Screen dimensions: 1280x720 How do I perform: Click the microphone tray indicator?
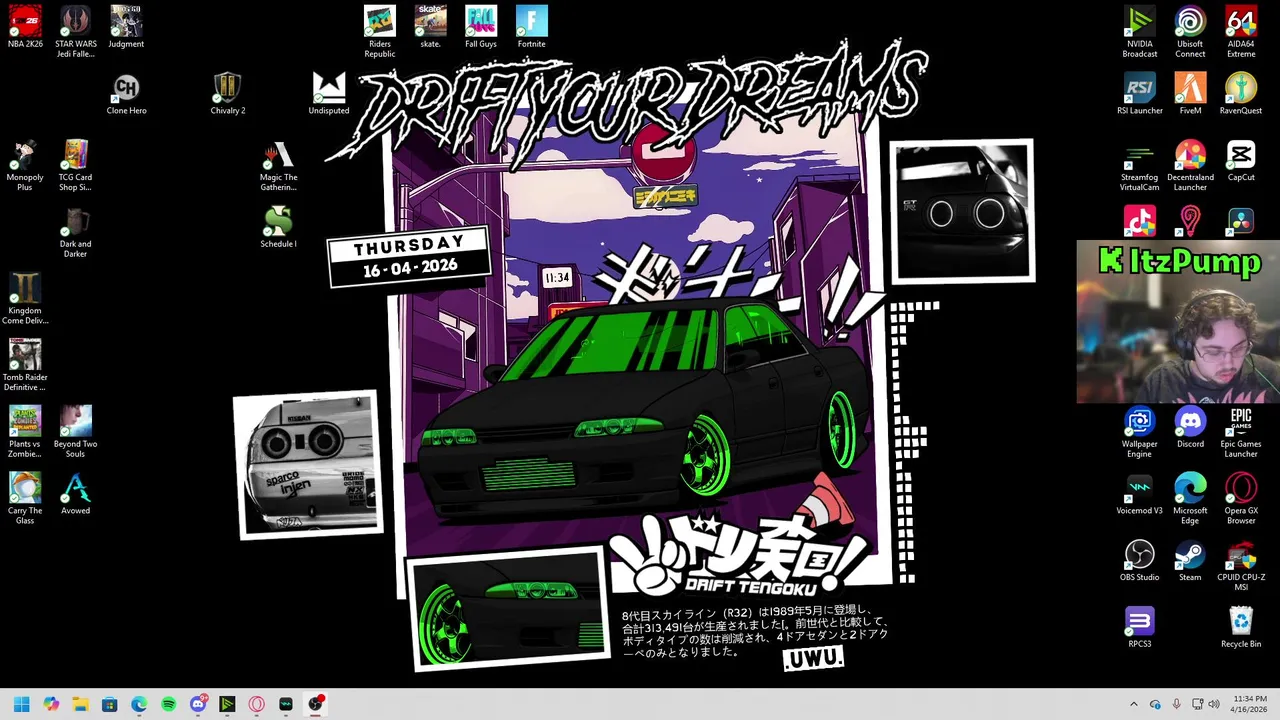pos(1176,704)
